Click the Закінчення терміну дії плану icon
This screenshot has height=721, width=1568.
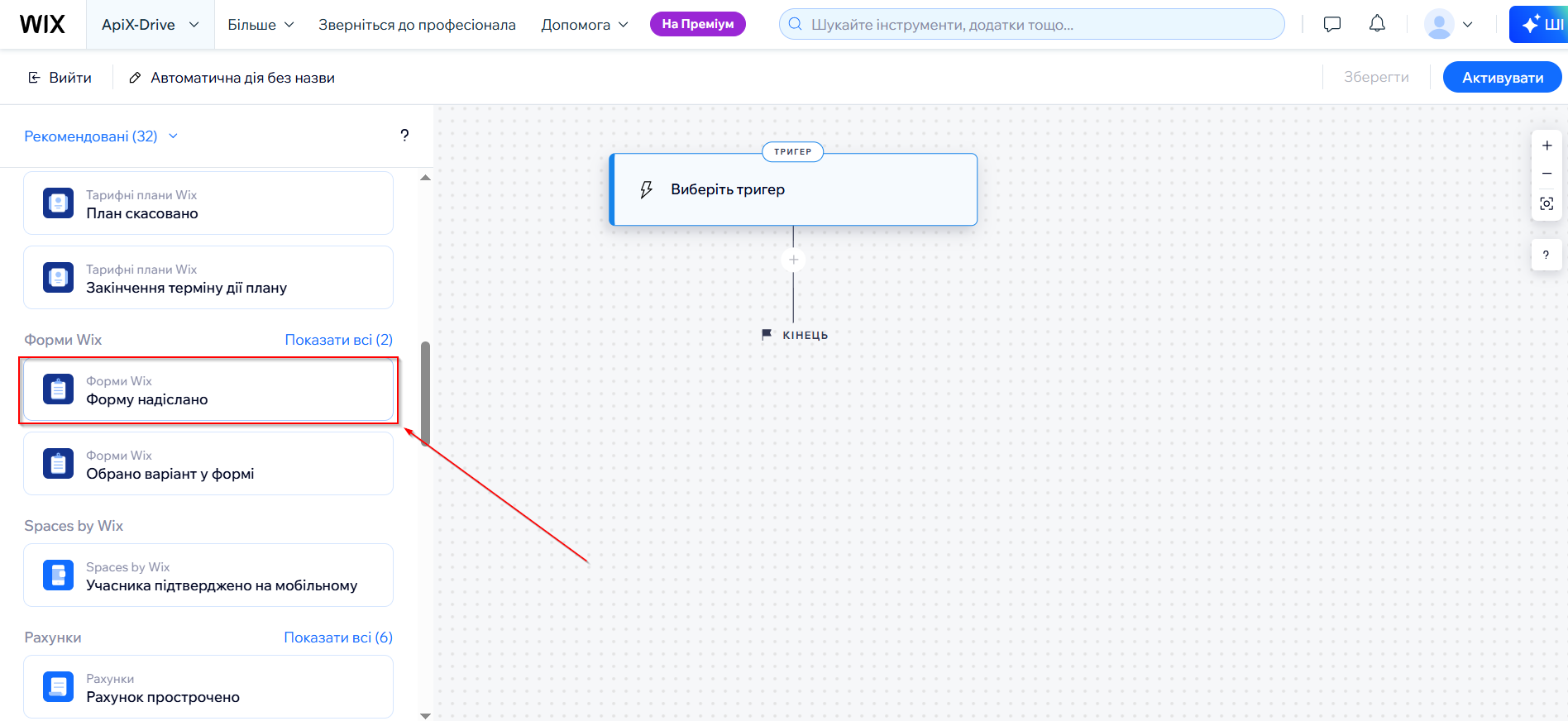click(58, 278)
